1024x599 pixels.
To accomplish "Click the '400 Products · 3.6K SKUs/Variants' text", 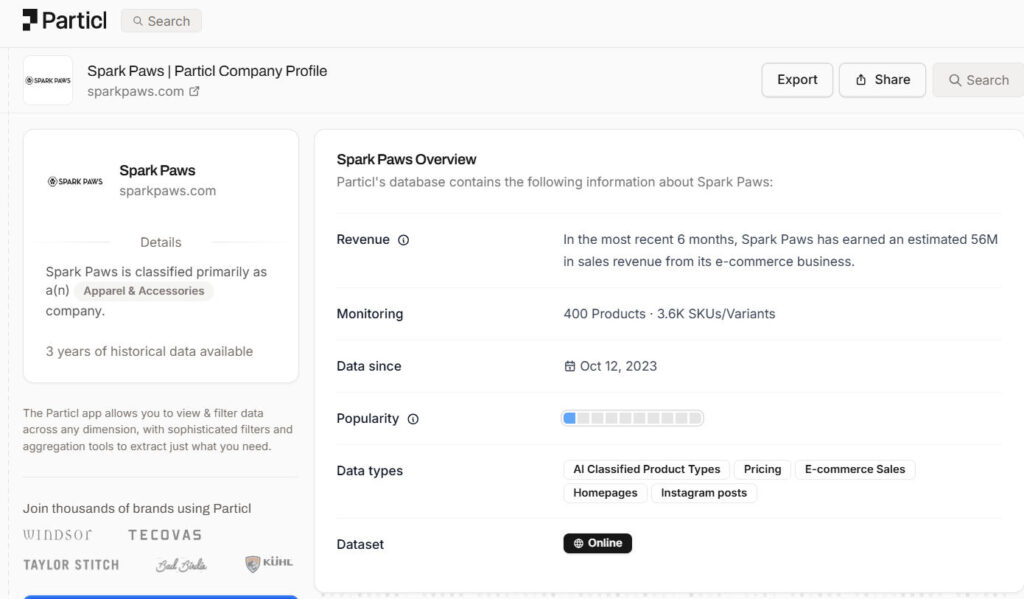I will [x=669, y=314].
